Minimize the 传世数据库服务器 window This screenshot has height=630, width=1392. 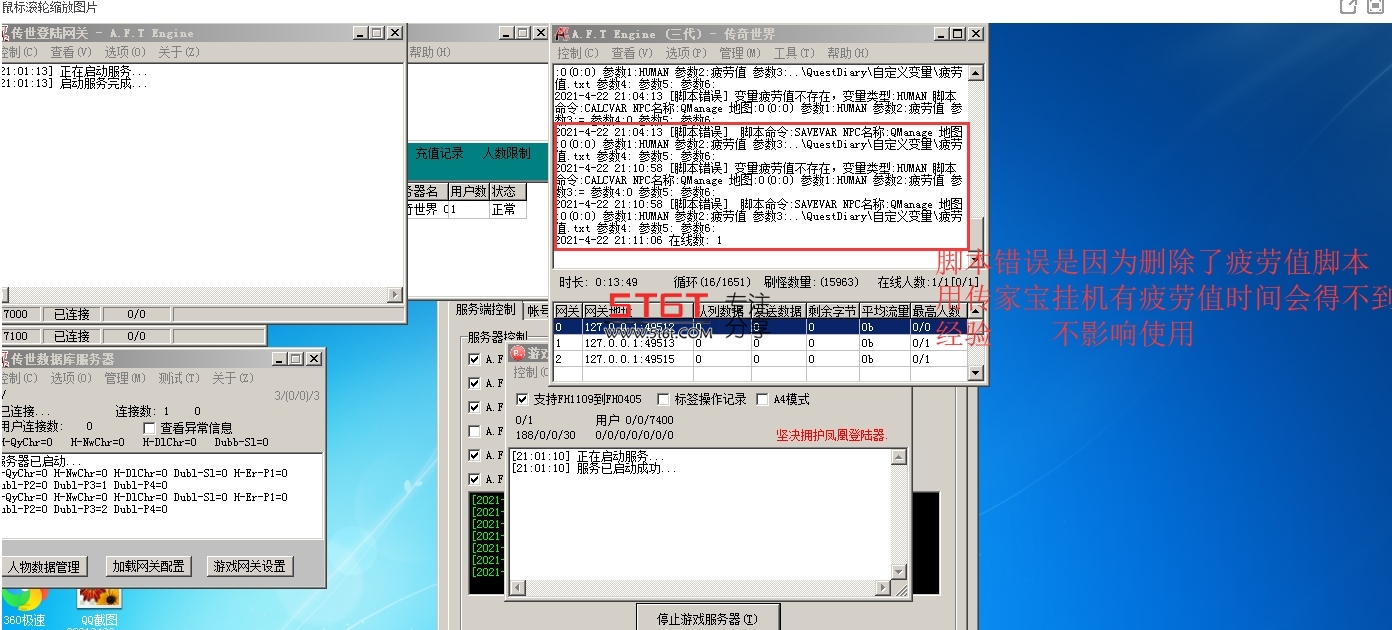[279, 359]
